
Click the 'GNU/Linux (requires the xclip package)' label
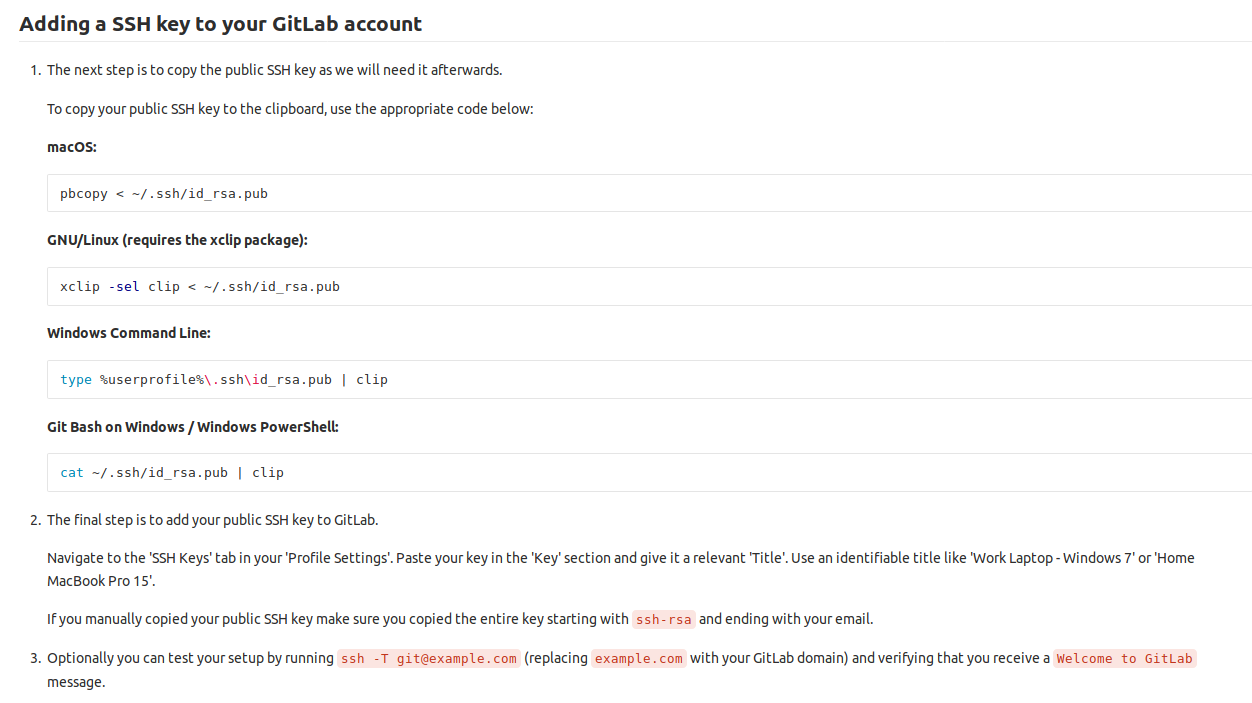[x=177, y=240]
